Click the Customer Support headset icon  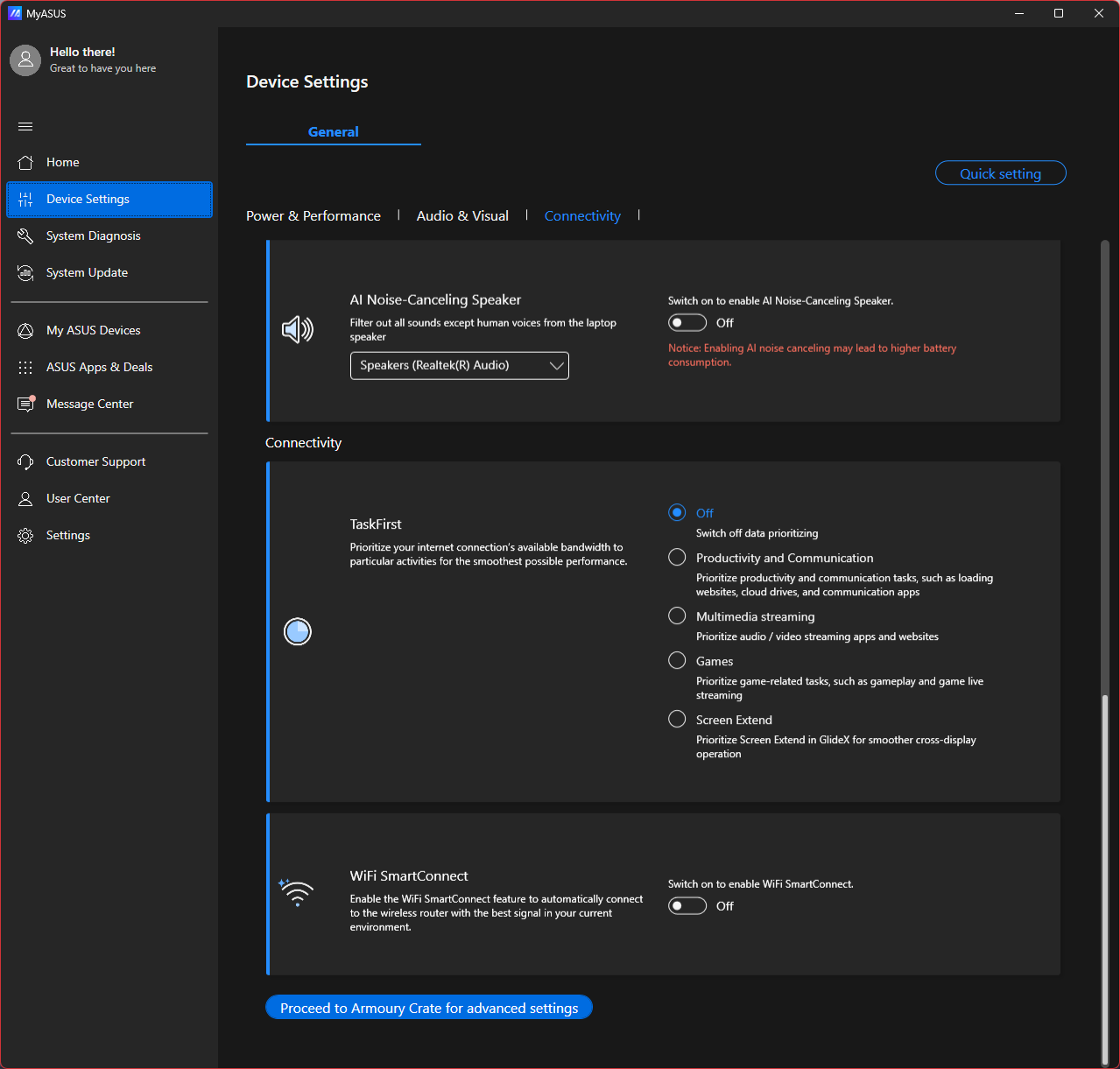25,461
